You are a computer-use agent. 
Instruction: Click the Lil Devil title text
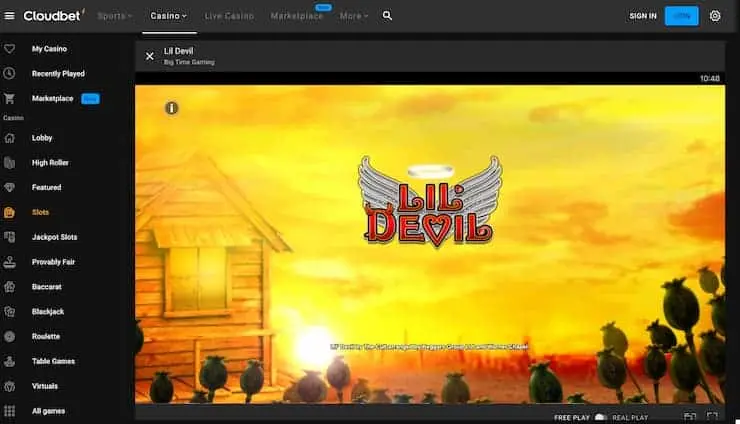(x=178, y=51)
